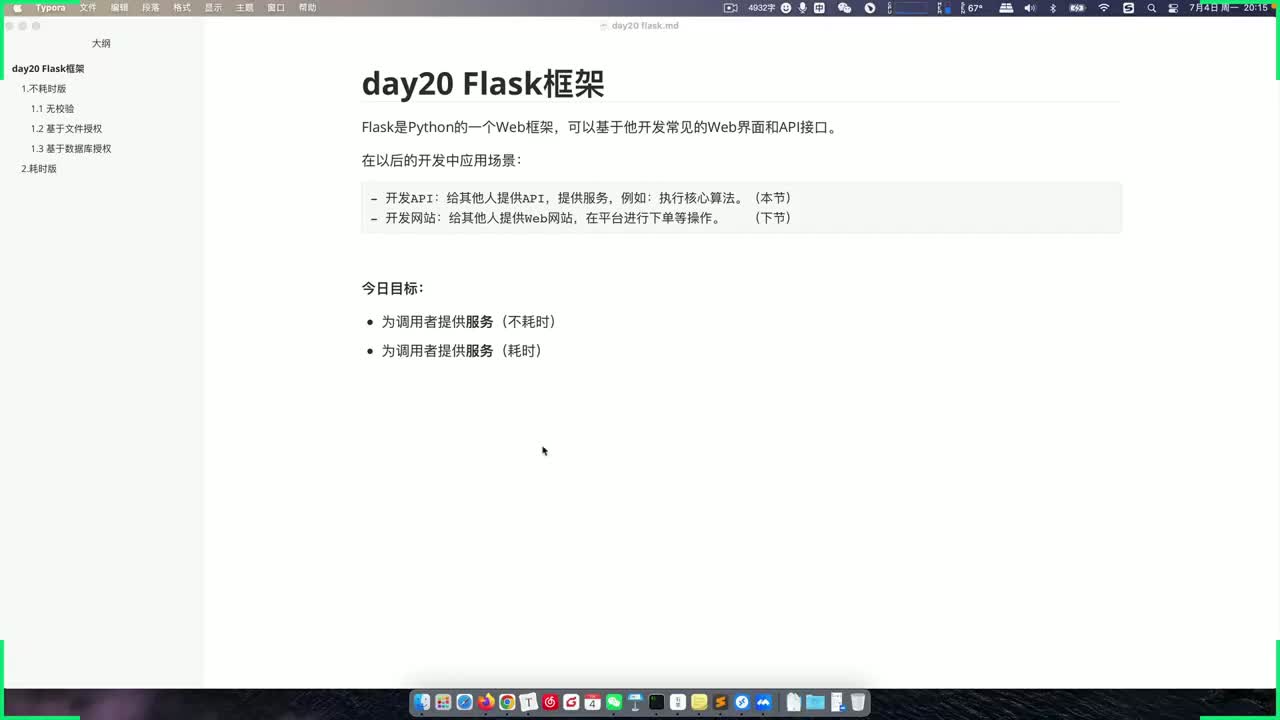
Task: Click the battery status icon
Action: click(1077, 7)
